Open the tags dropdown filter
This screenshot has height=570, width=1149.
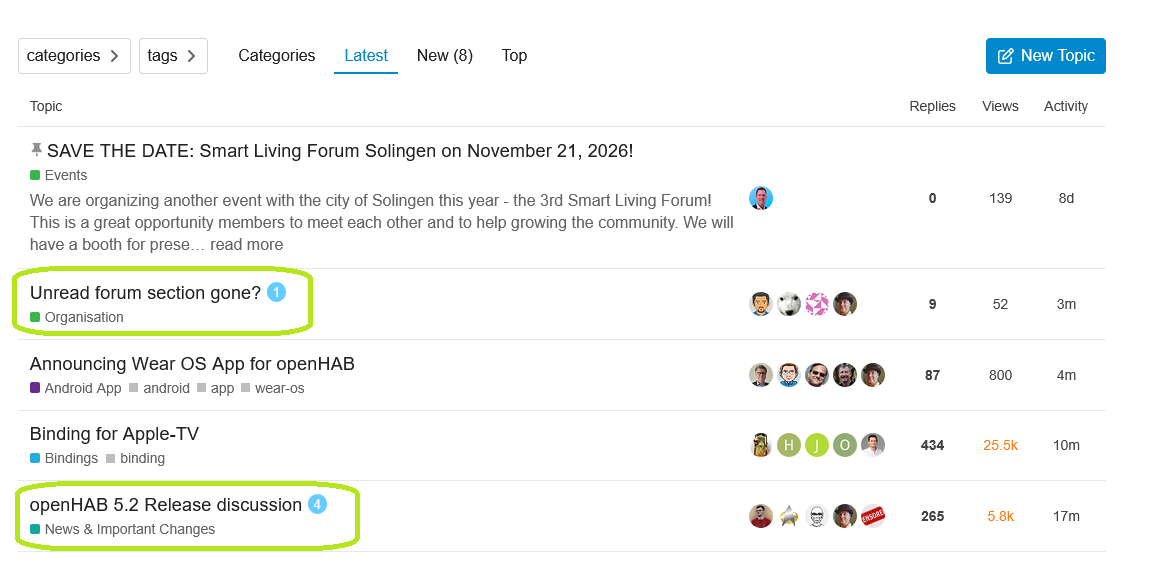coord(173,56)
